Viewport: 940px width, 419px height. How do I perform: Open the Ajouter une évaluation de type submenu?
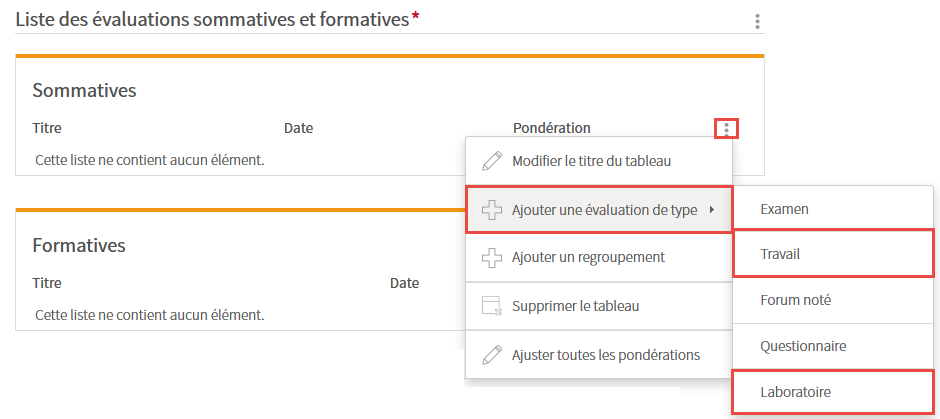coord(599,209)
